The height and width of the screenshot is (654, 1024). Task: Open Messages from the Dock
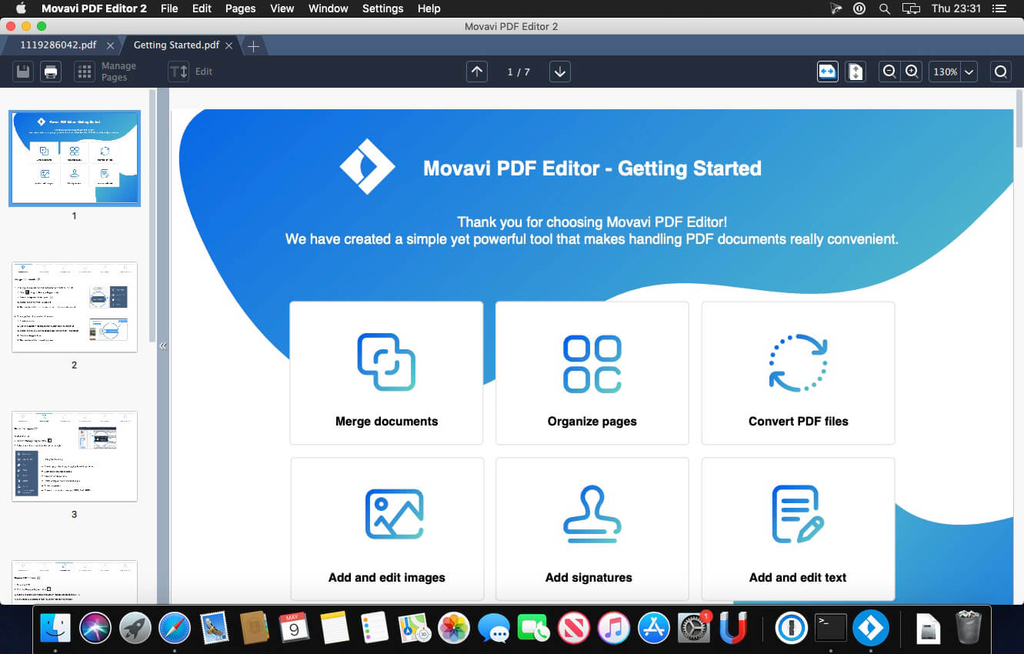[x=494, y=629]
